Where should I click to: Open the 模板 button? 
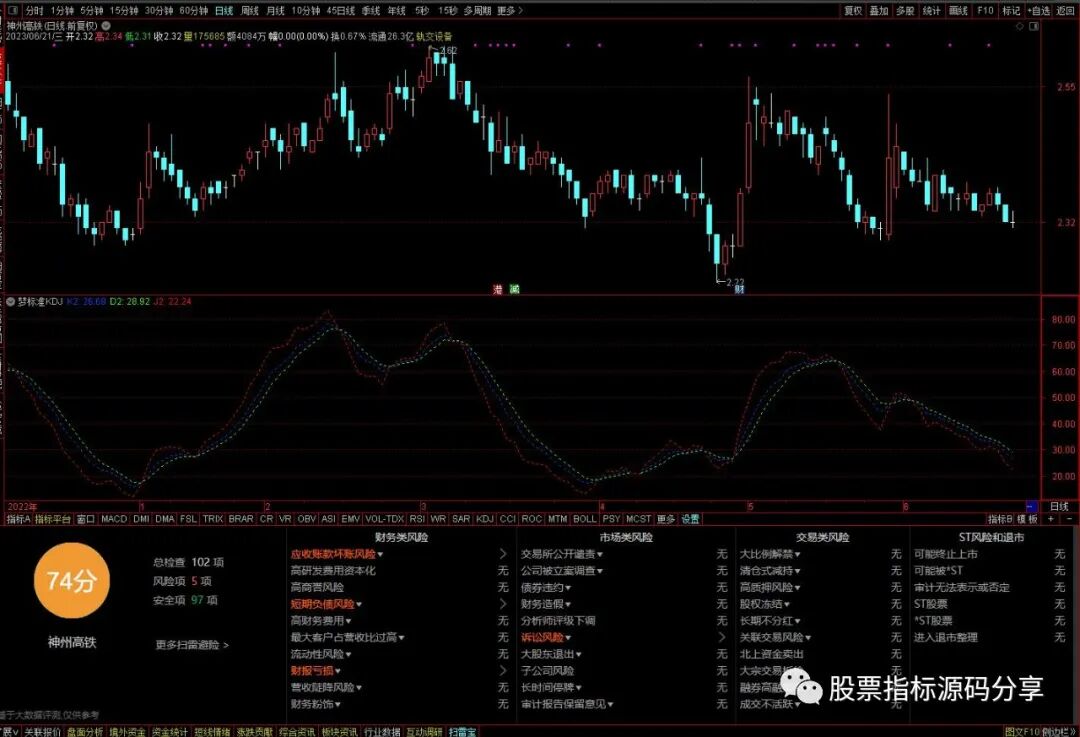point(1028,519)
